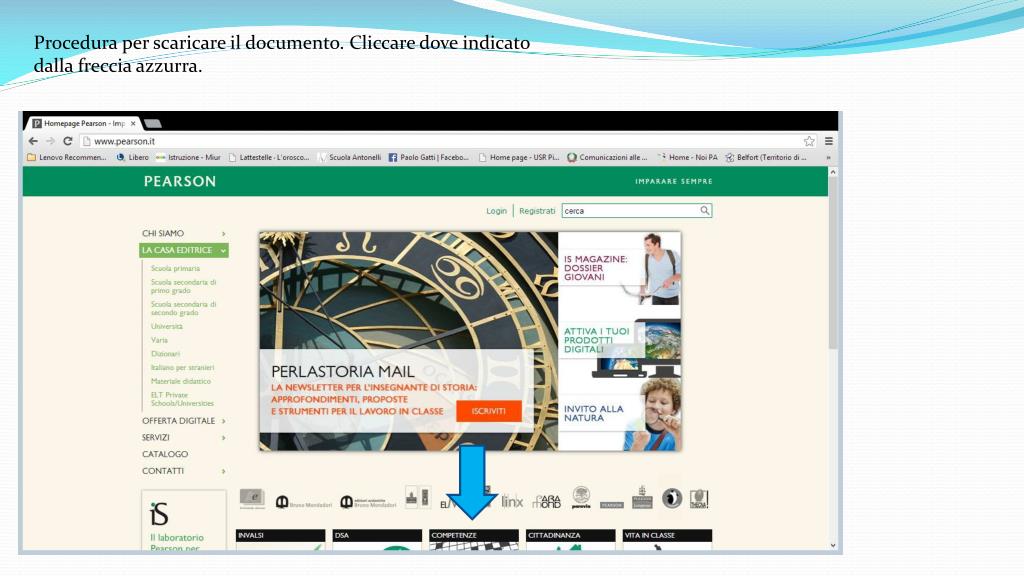This screenshot has height=576, width=1024.
Task: Open Home page - USR Pi... bookmark
Action: click(x=519, y=157)
